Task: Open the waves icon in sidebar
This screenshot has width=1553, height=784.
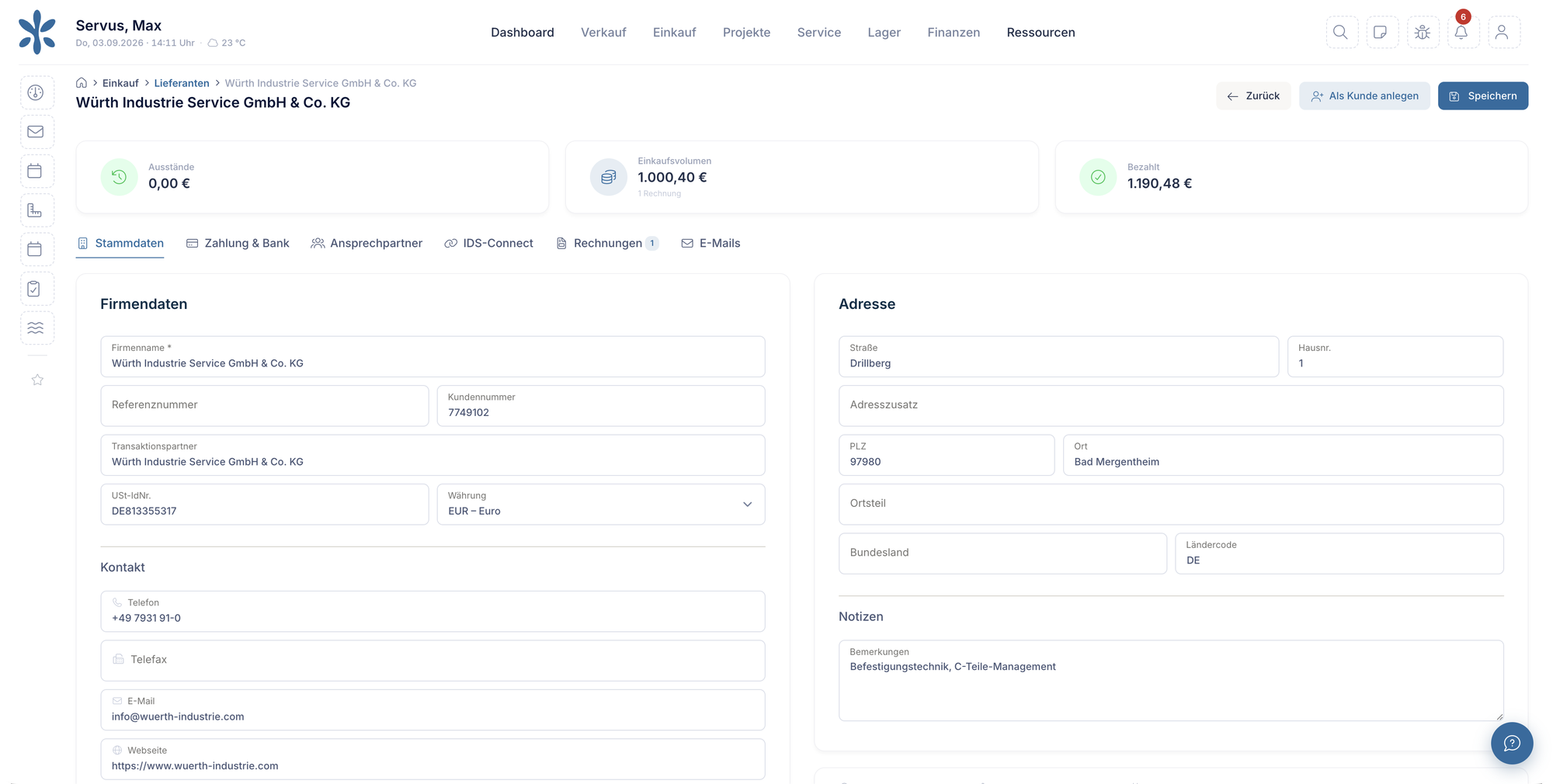Action: 36,328
